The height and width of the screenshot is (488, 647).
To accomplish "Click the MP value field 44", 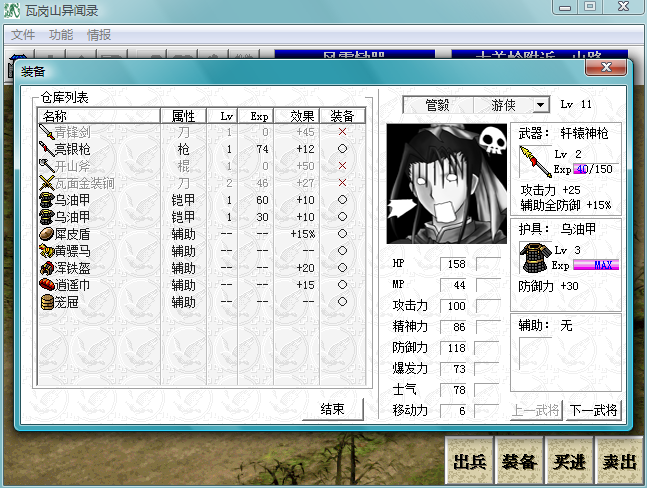I will pos(453,285).
